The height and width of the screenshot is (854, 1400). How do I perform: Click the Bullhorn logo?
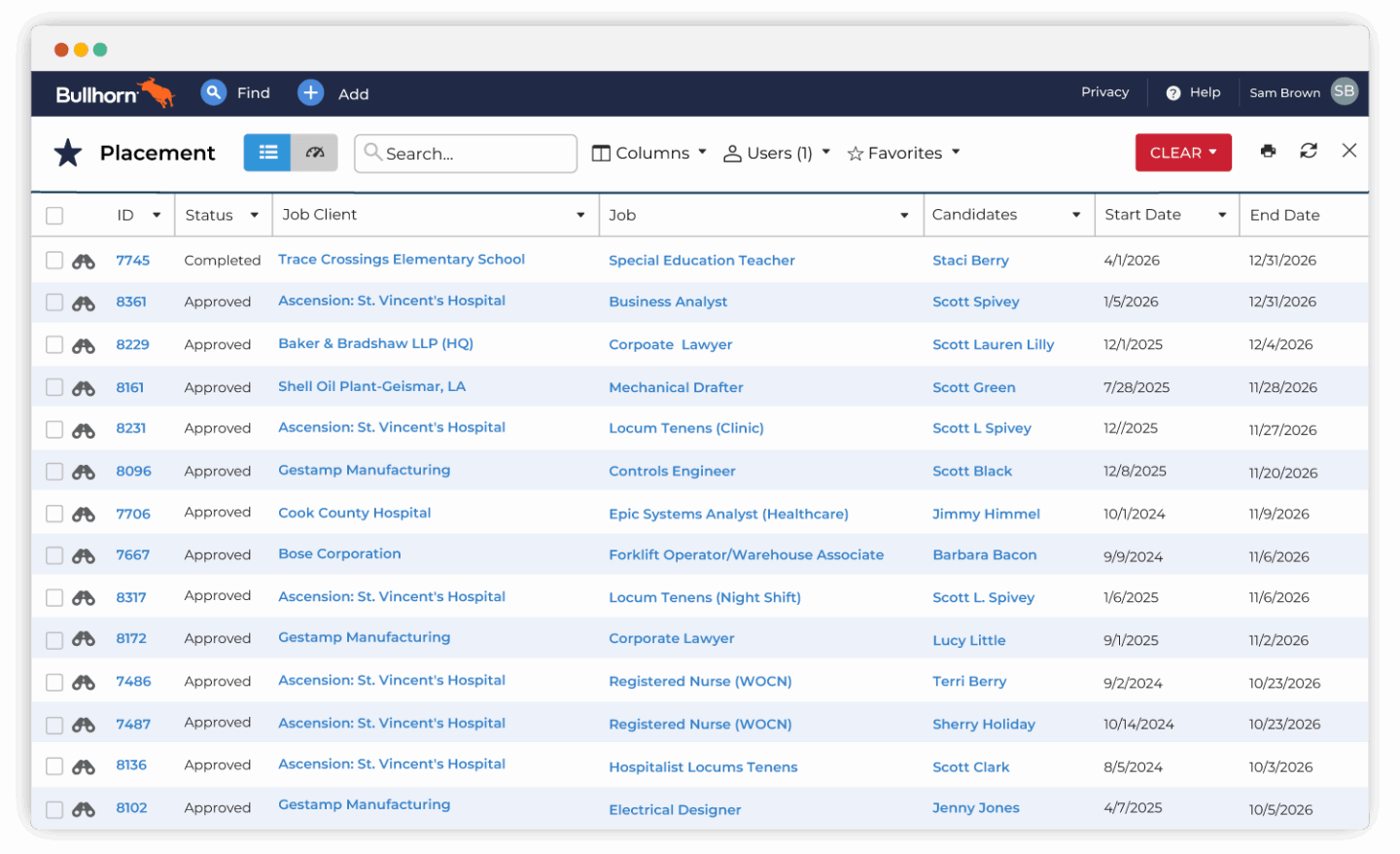115,93
